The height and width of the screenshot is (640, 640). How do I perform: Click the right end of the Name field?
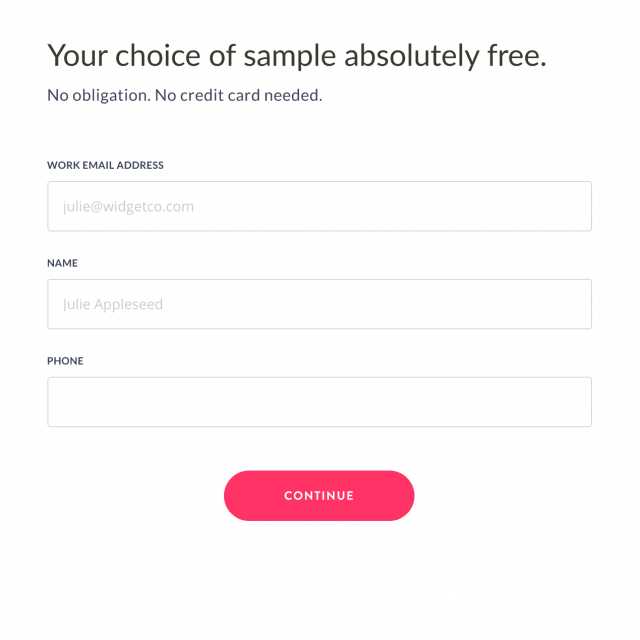570,304
